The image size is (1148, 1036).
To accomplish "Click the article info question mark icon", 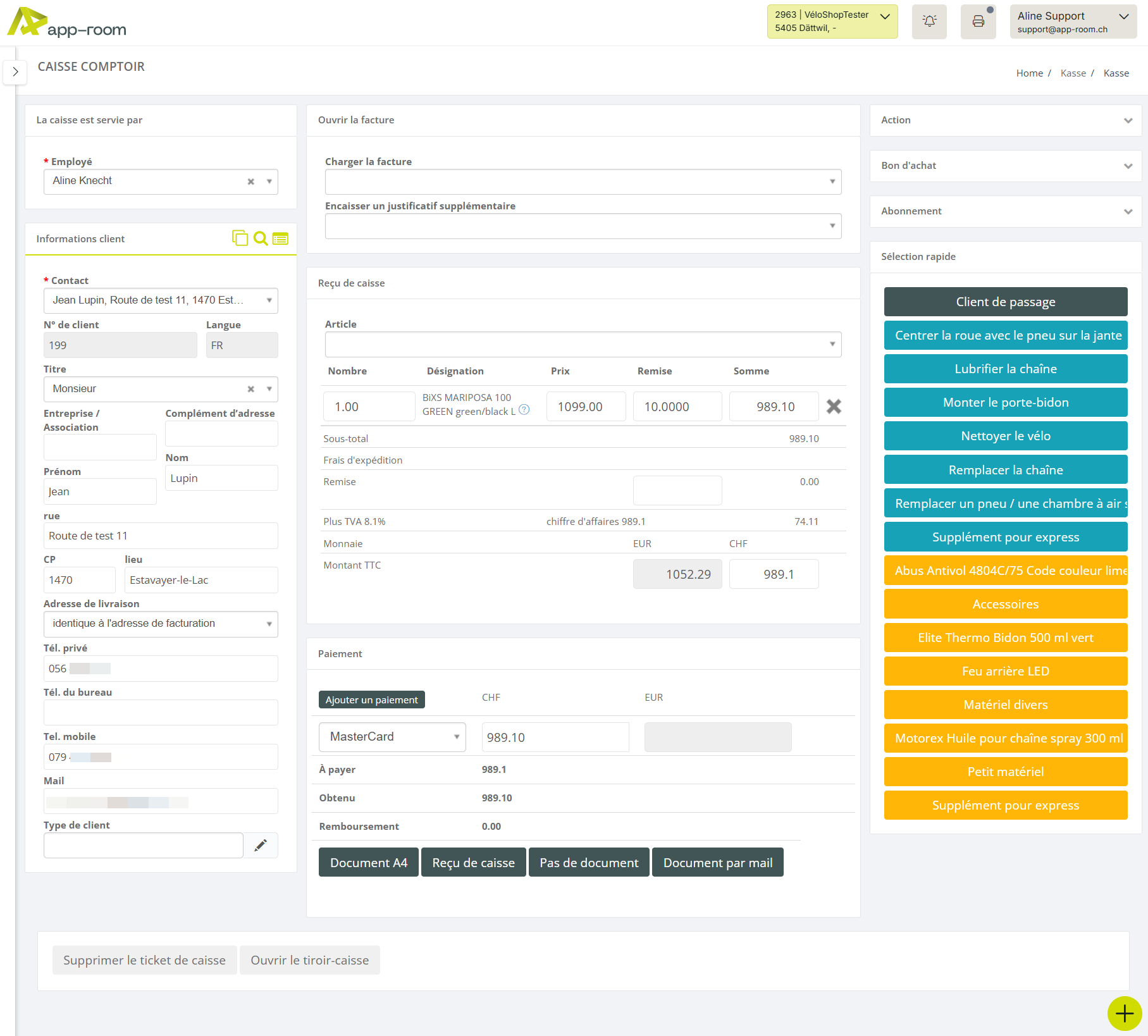I will [524, 410].
